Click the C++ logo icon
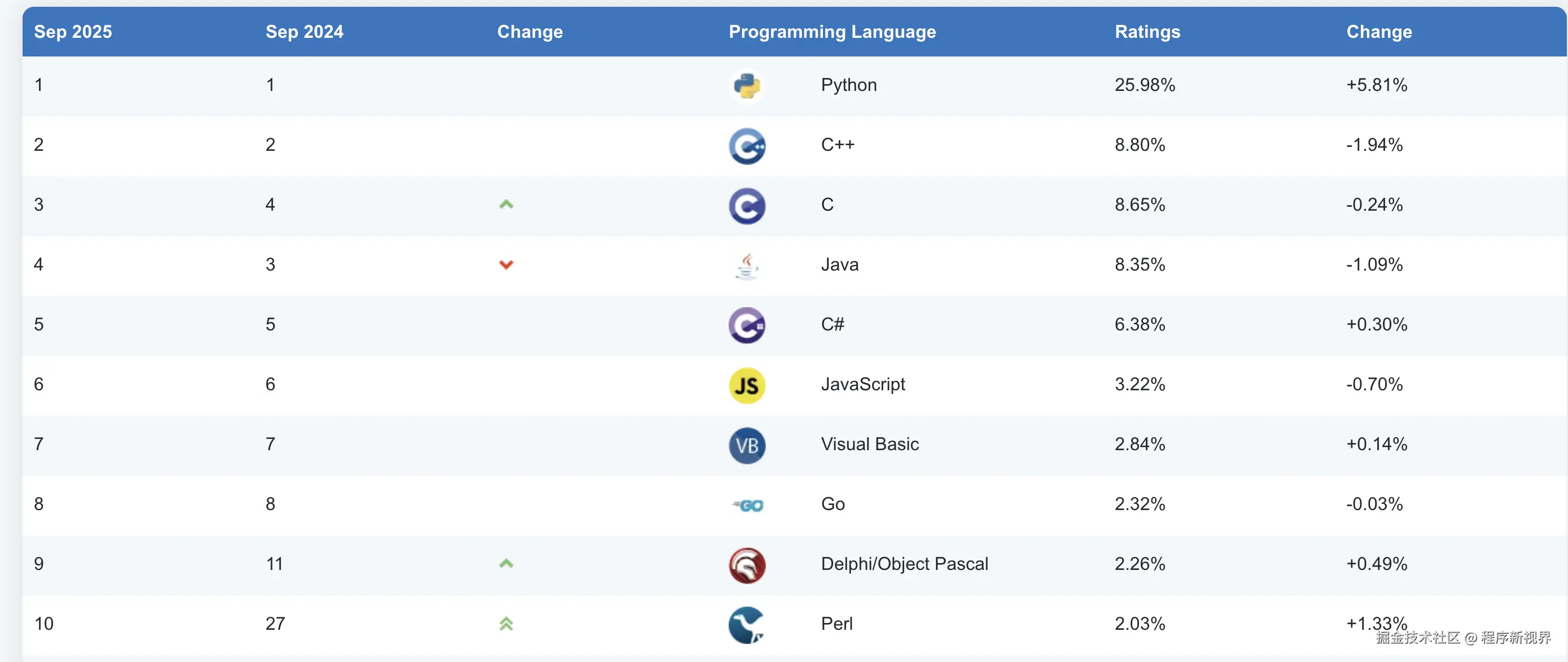Viewport: 1568px width, 662px height. (746, 146)
